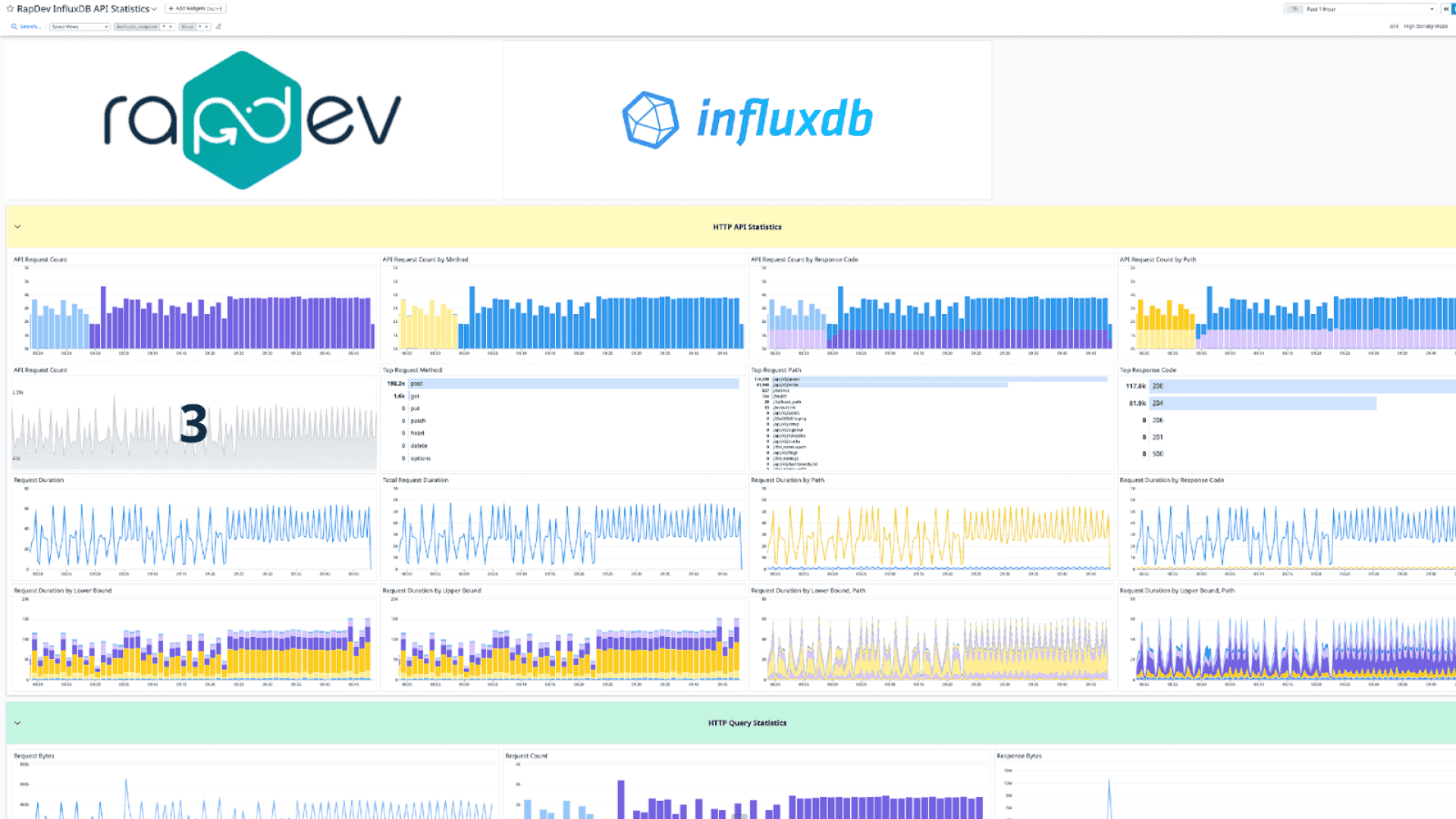Click the edit pencil icon next to variables
Screen dimensions: 1456x819
pos(218,27)
